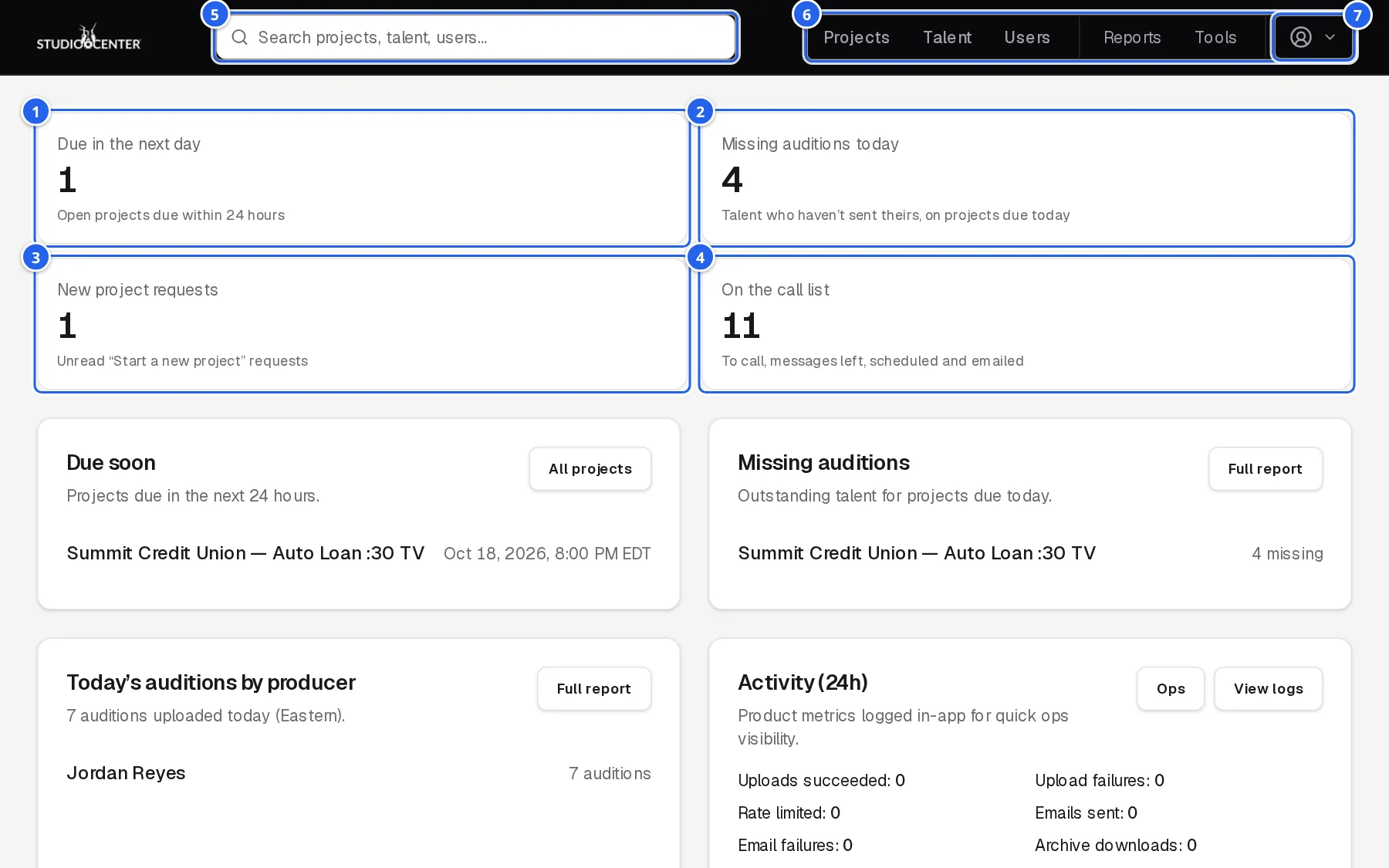Click the View logs button
The image size is (1389, 868).
pos(1269,688)
